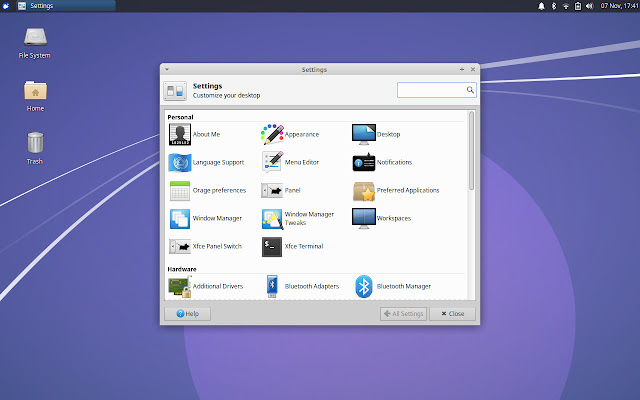Click the Help button

187,313
